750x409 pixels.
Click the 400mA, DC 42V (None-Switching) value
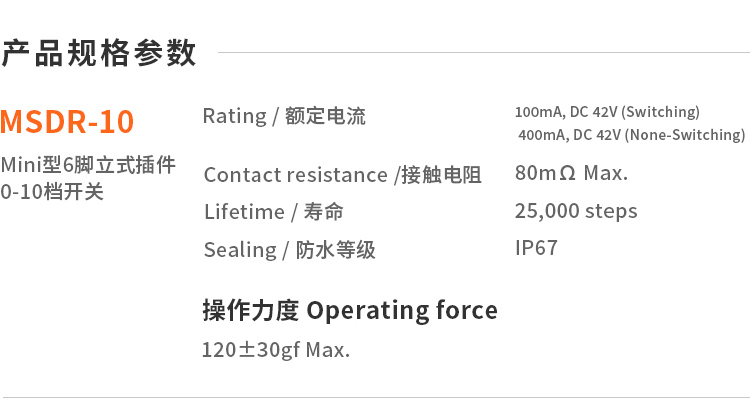click(631, 135)
